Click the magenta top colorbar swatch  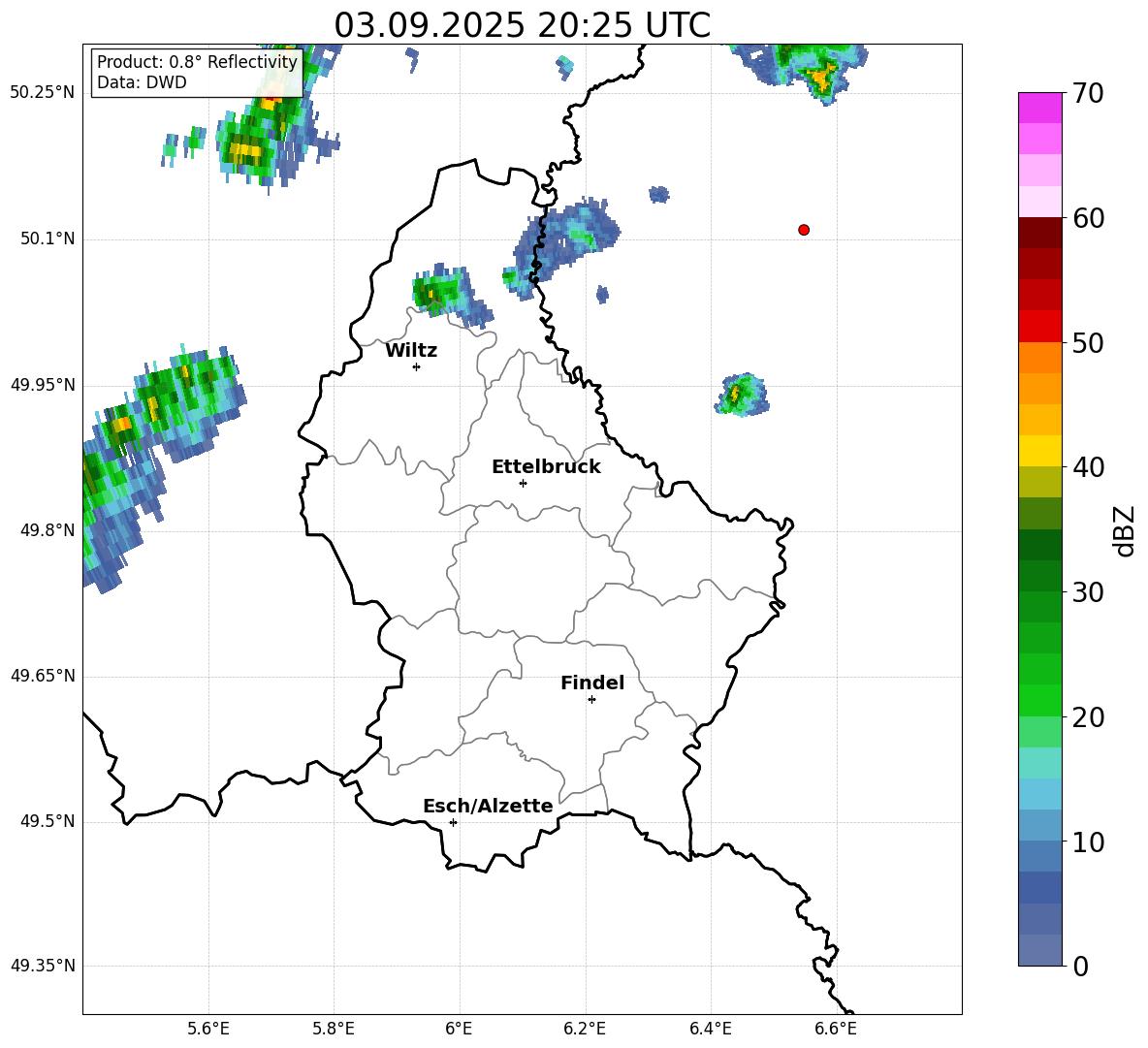click(x=1040, y=108)
